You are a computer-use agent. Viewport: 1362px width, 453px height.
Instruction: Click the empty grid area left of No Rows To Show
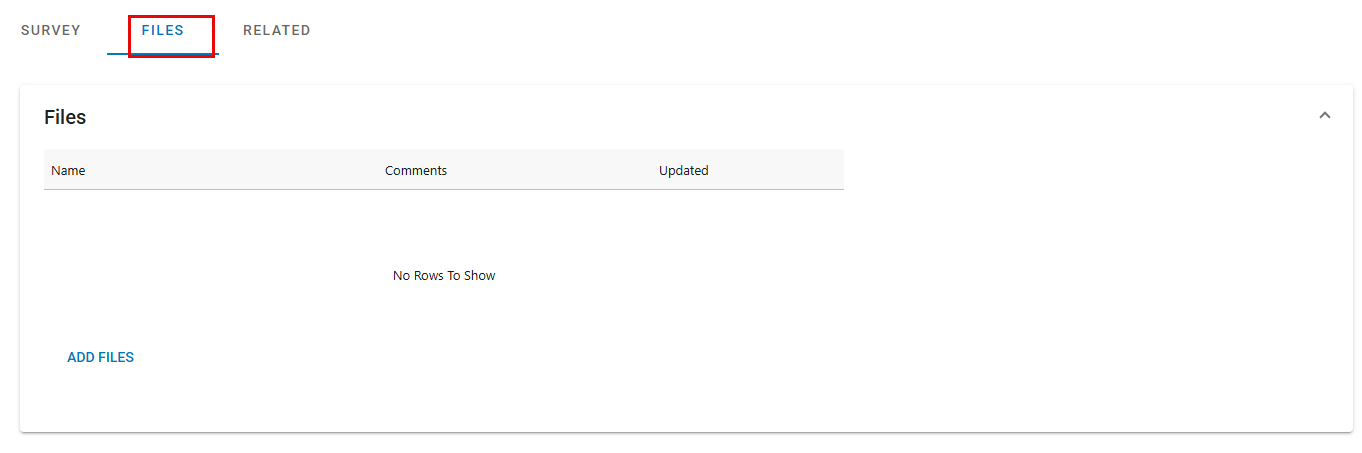click(215, 275)
